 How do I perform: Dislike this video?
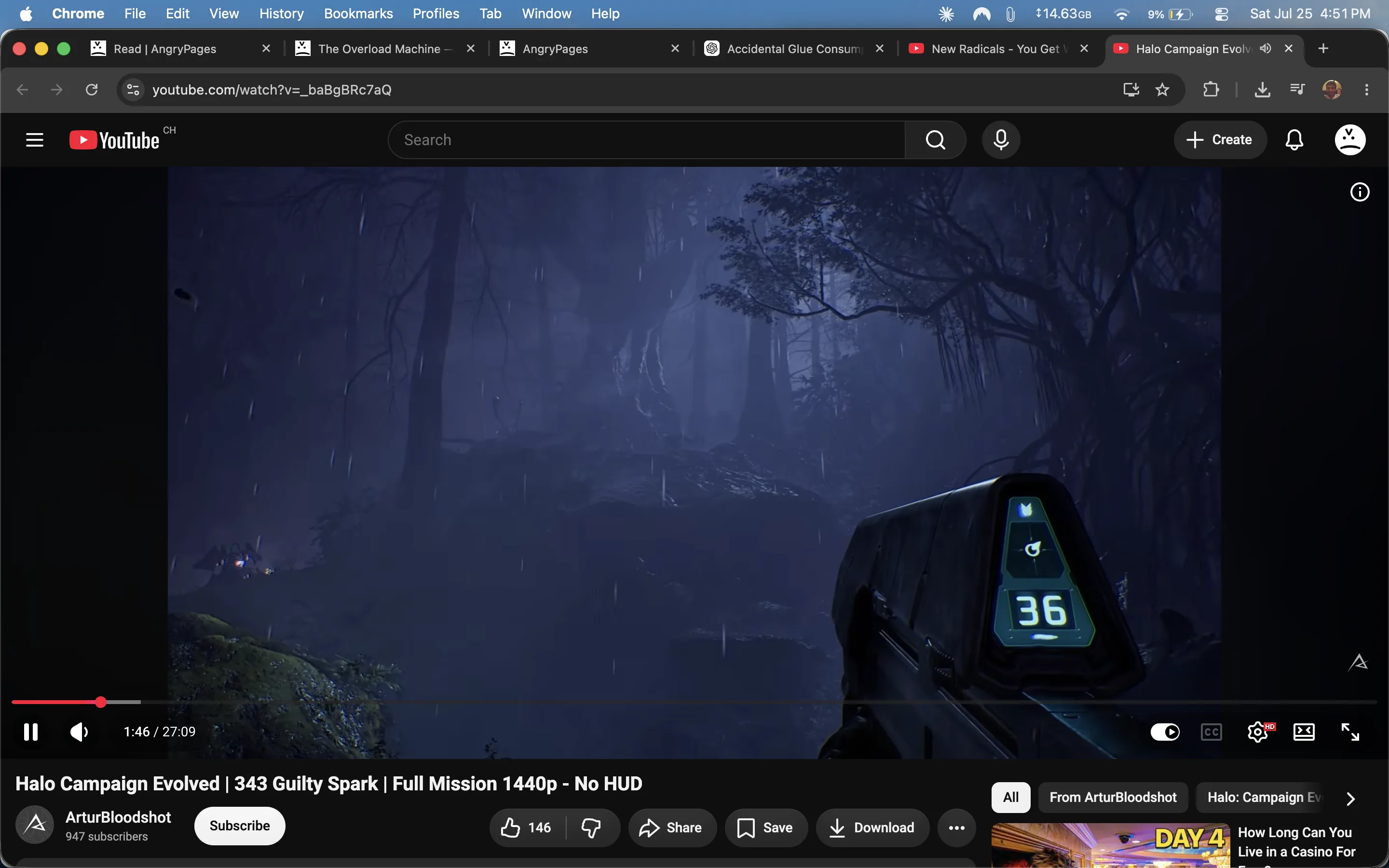click(591, 827)
